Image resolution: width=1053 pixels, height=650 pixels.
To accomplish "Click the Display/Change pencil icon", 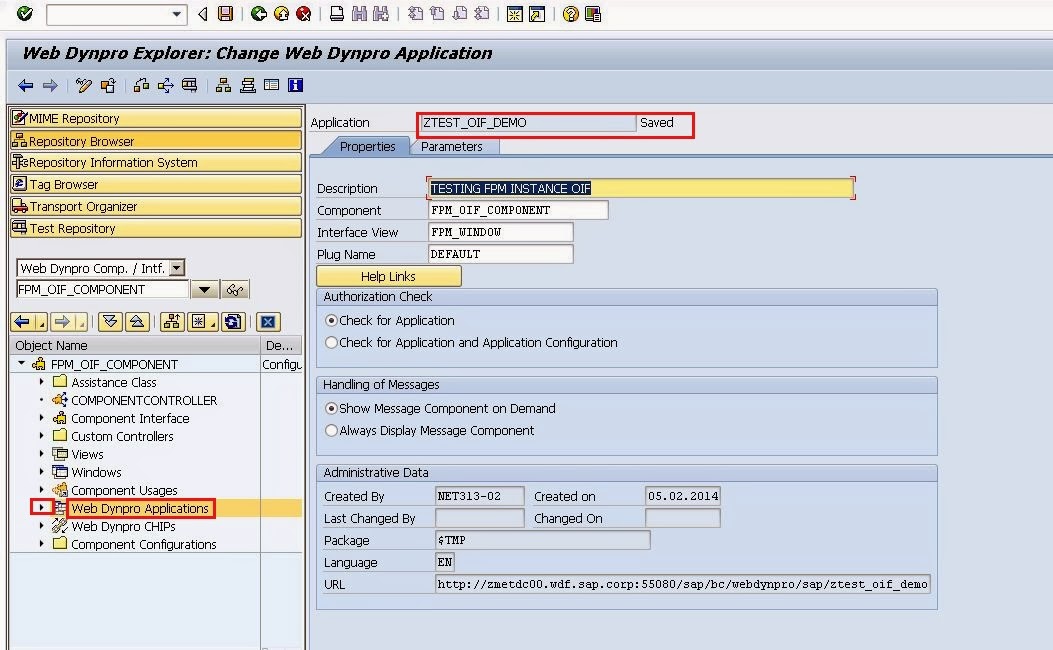I will point(85,86).
